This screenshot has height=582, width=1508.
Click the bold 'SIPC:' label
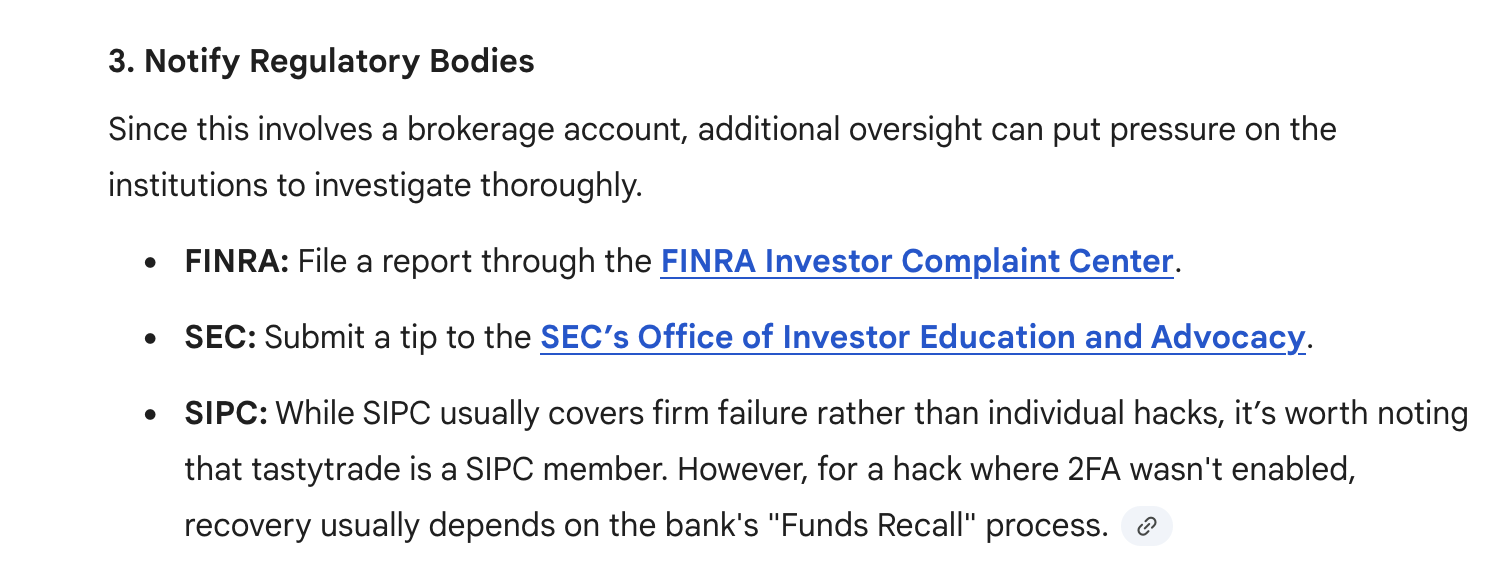click(226, 413)
